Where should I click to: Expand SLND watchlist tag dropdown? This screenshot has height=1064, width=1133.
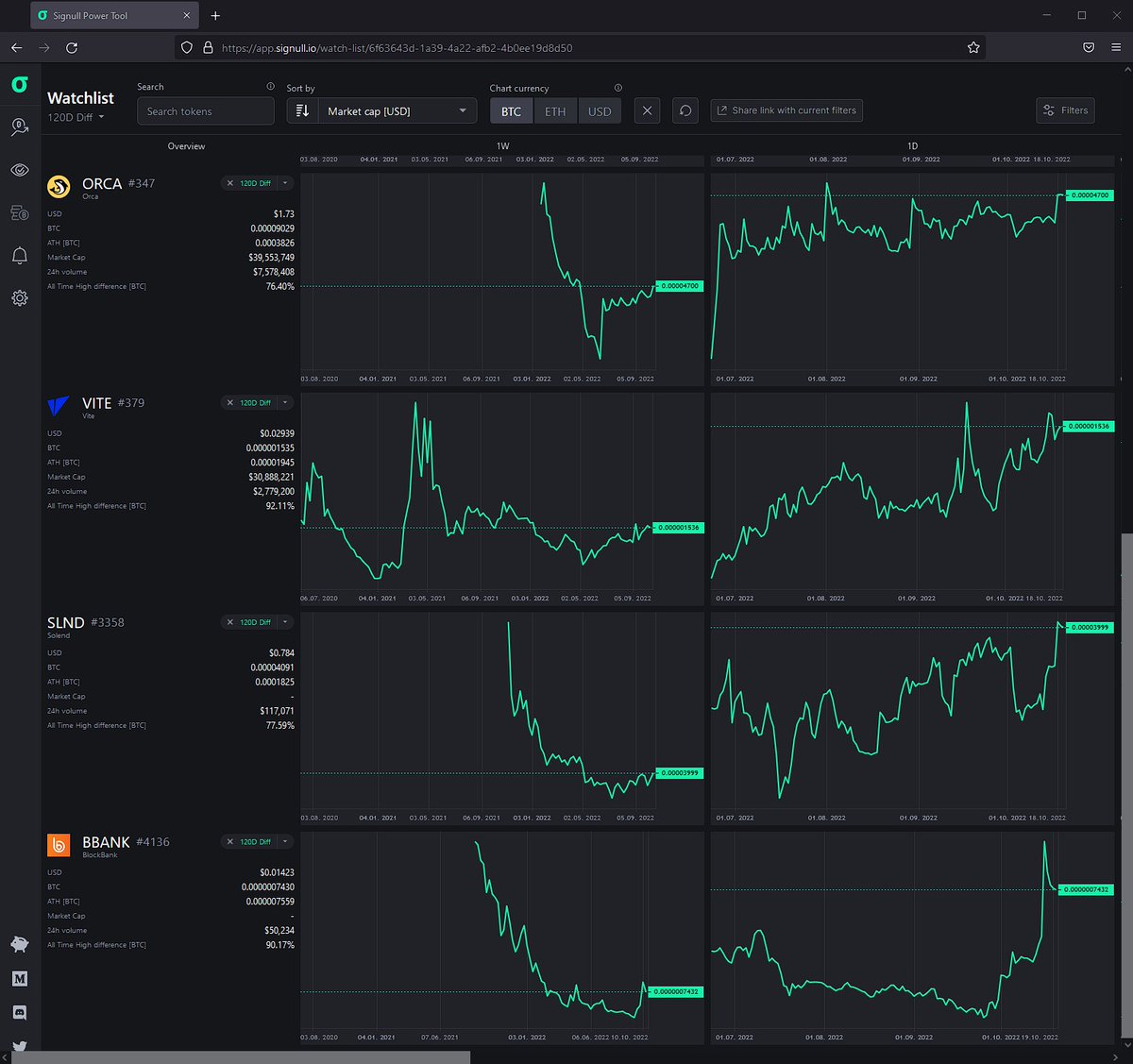pos(285,622)
